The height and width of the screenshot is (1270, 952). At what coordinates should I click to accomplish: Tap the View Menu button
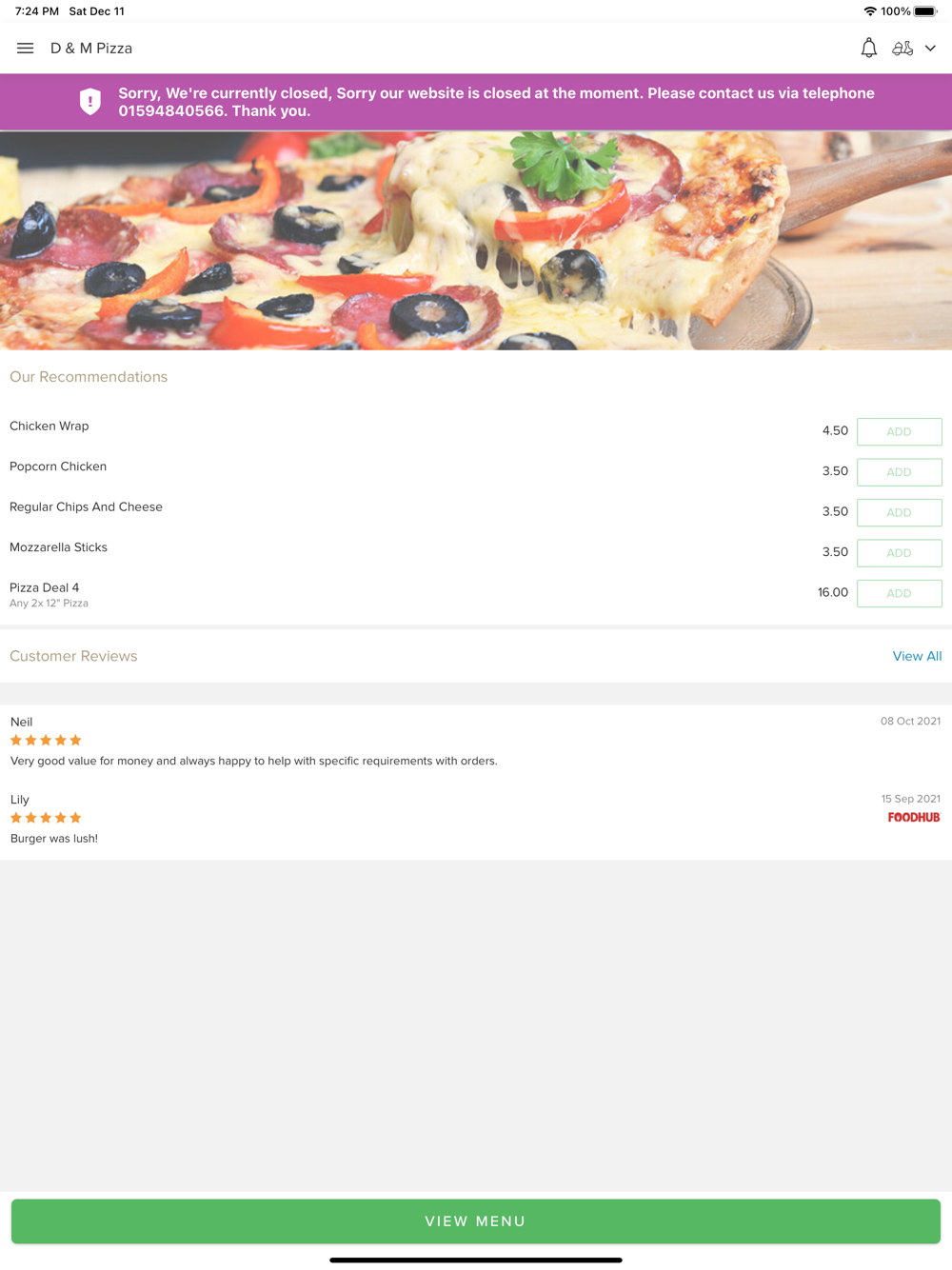click(476, 1221)
